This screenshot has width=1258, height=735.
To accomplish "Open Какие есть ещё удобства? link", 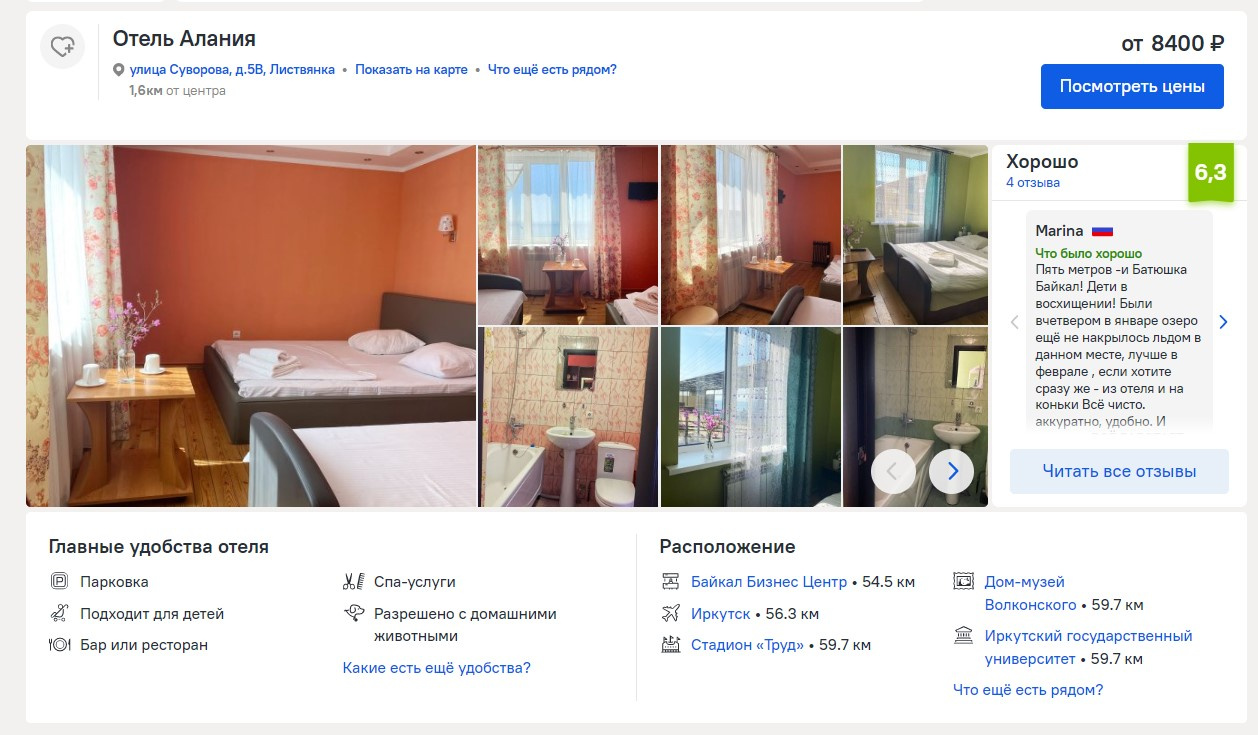I will tap(437, 667).
